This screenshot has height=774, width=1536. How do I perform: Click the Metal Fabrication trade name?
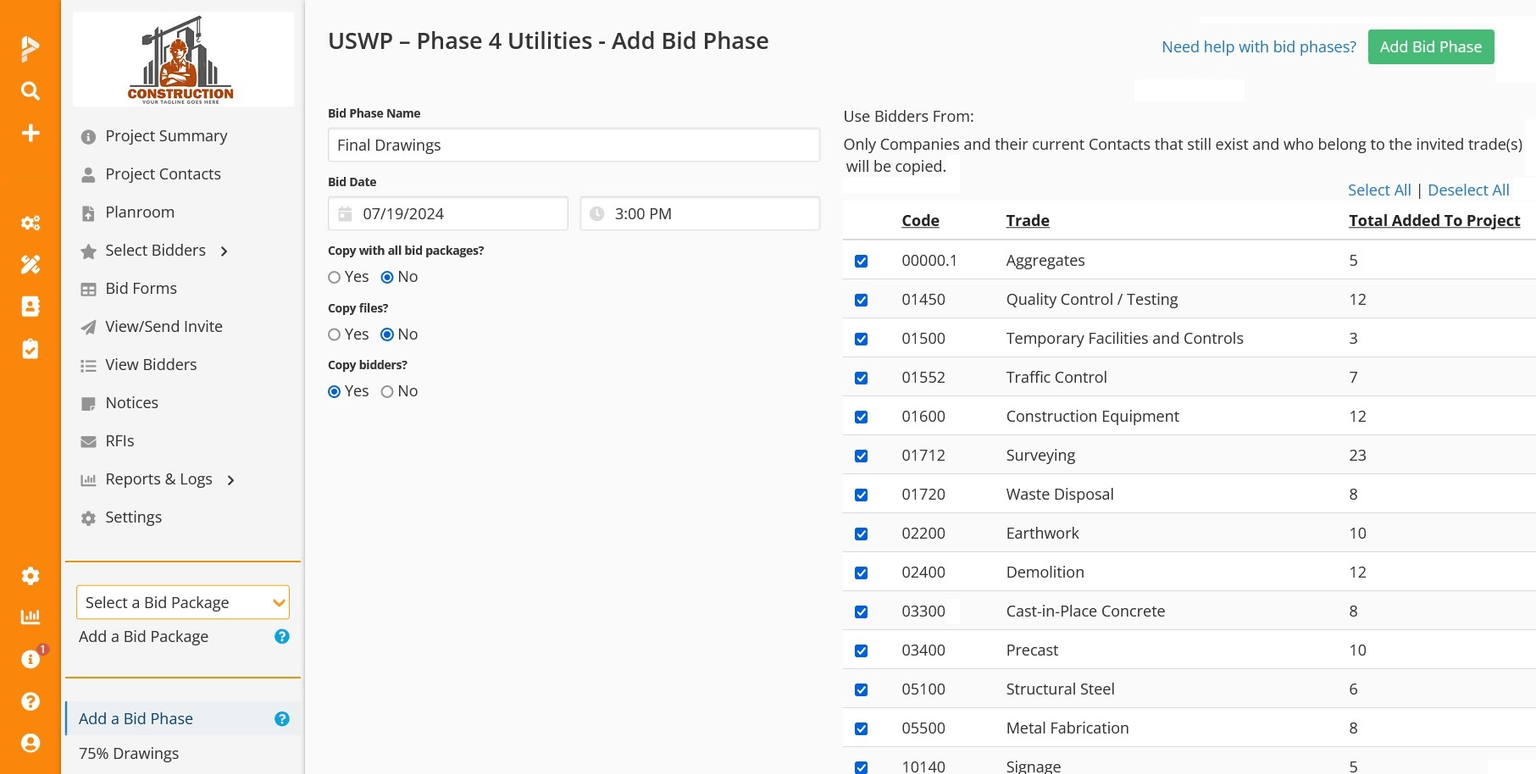[x=1067, y=728]
